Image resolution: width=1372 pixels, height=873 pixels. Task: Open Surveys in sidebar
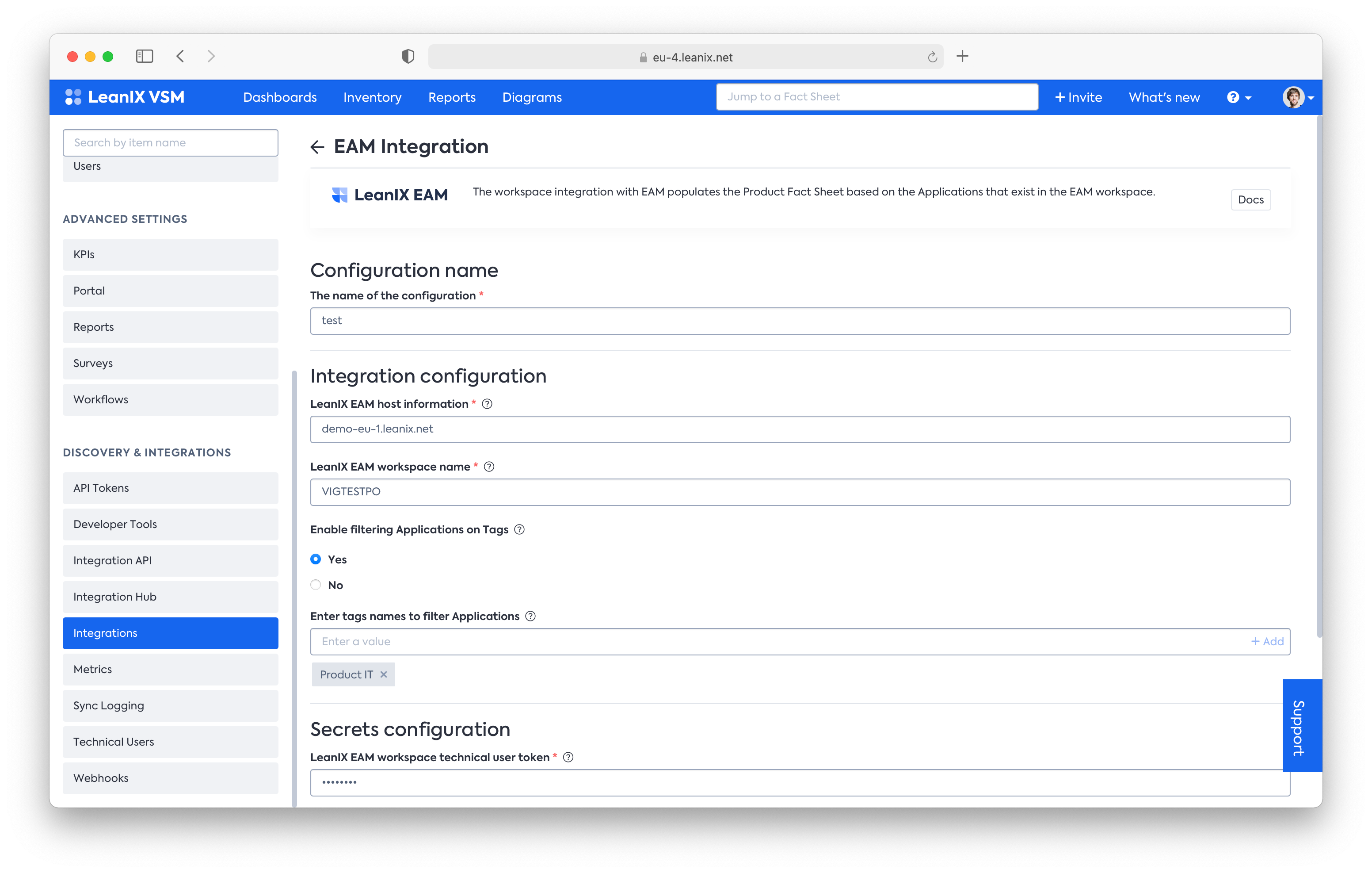(170, 363)
